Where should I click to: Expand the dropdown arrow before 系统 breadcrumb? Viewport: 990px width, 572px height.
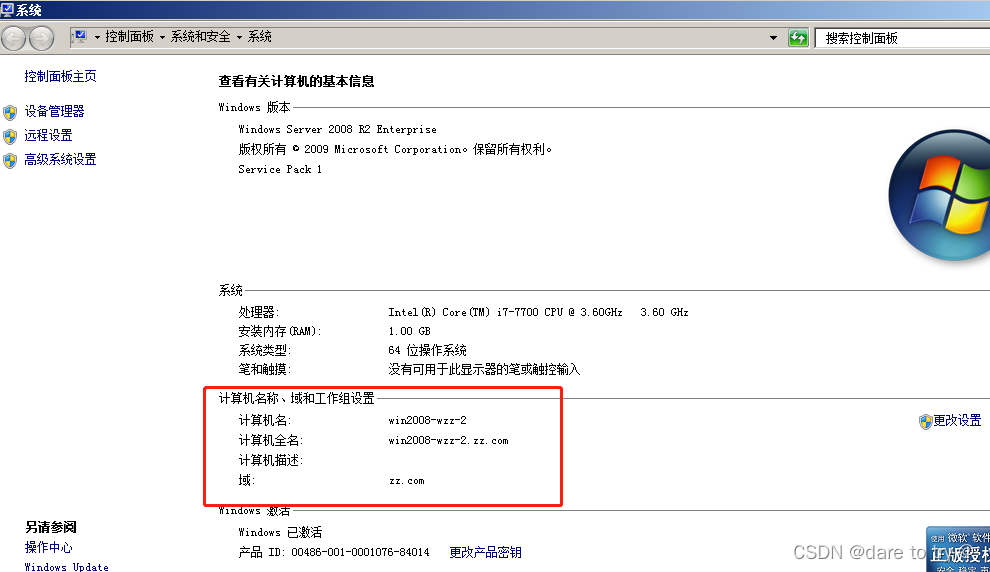pos(239,37)
